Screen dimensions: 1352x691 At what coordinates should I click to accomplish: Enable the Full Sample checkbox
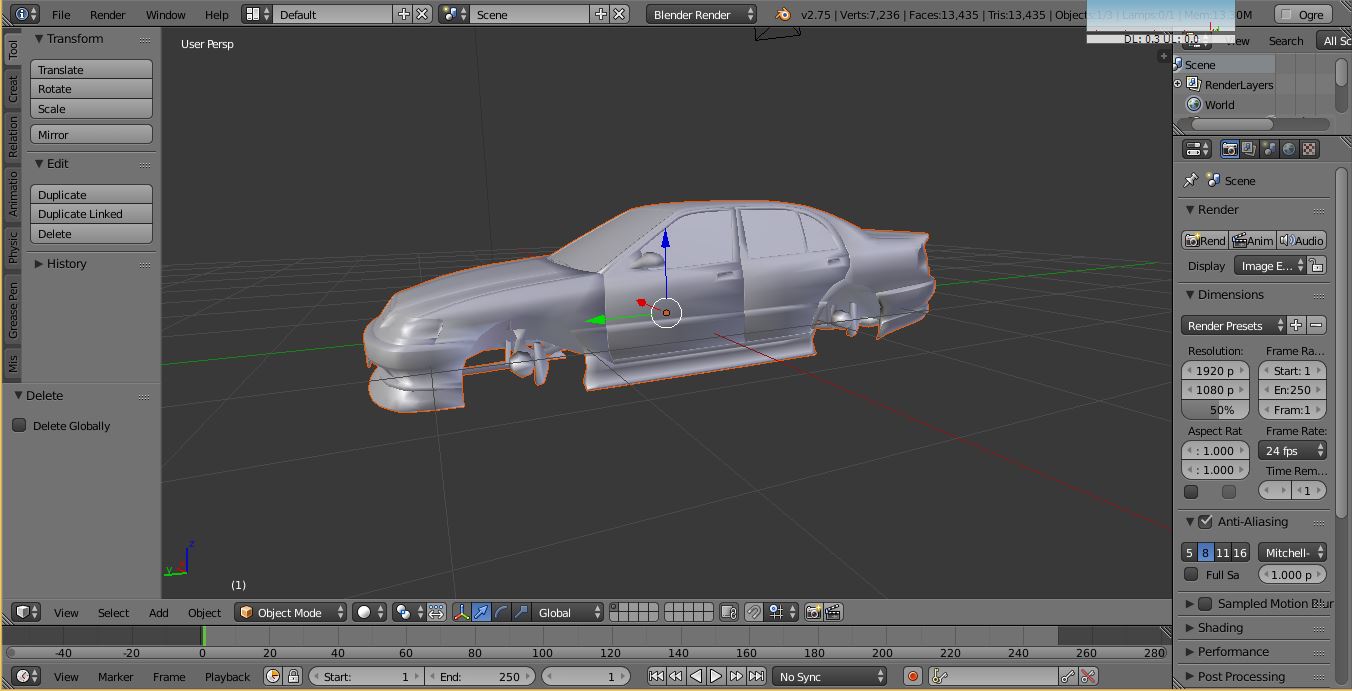(1191, 574)
